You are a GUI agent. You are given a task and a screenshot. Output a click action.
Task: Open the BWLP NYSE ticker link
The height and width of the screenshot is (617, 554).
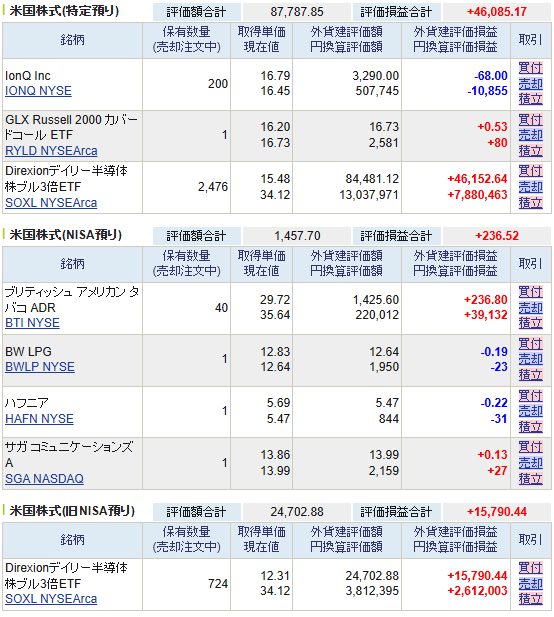40,367
